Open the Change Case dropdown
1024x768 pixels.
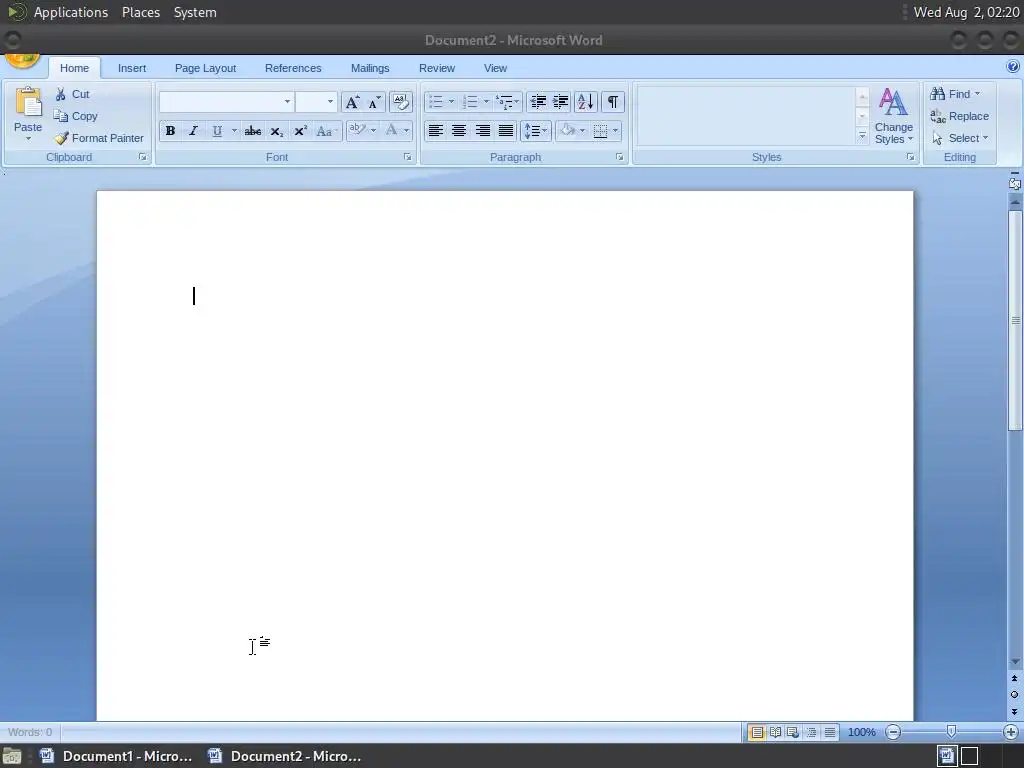pos(326,131)
